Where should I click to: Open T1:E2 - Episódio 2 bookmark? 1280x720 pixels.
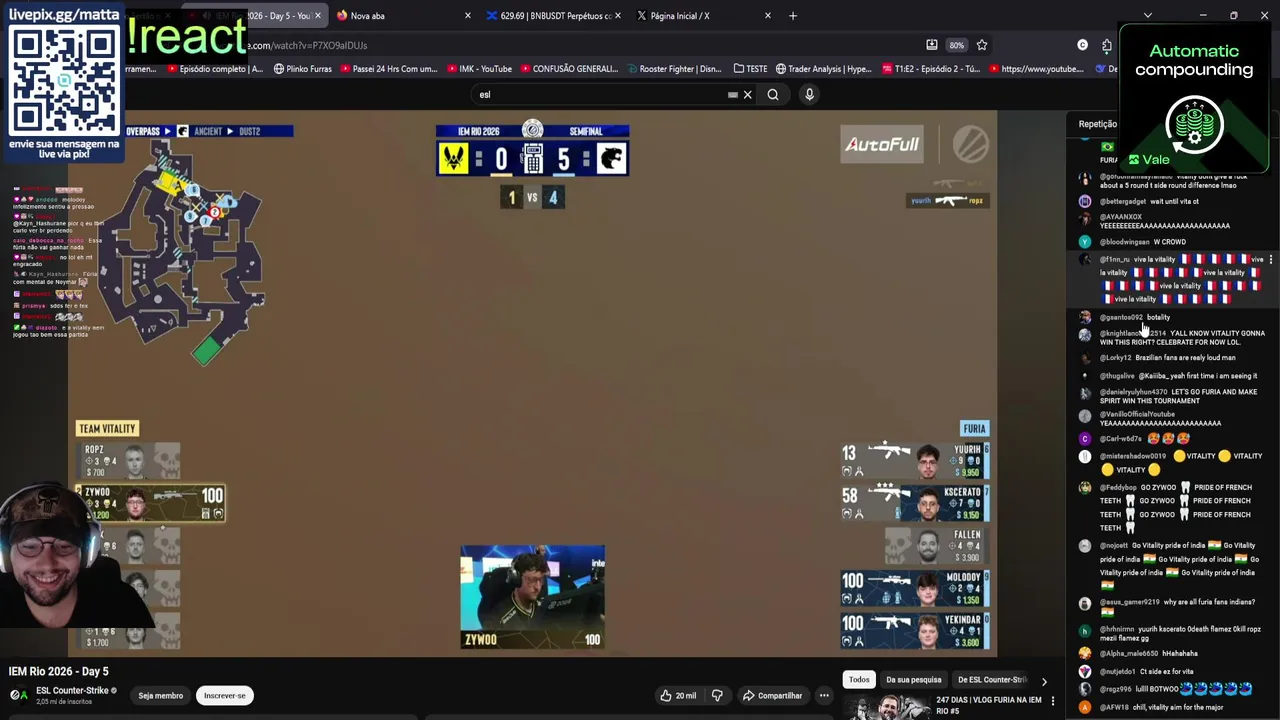[933, 69]
